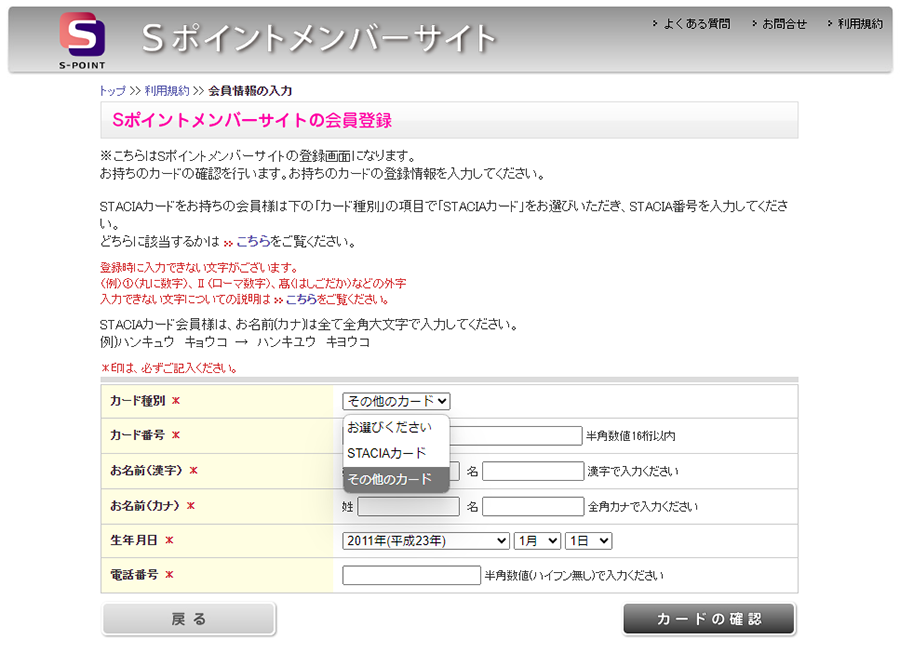Viewport: 900px width, 653px height.
Task: Choose STACIAカード option
Action: tap(396, 453)
